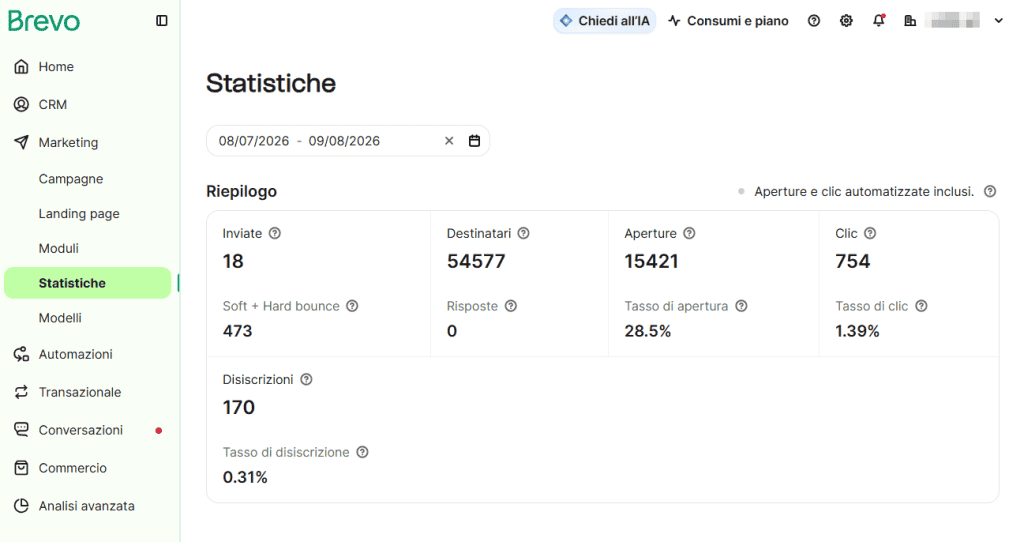Clear the selected date range

(x=449, y=141)
